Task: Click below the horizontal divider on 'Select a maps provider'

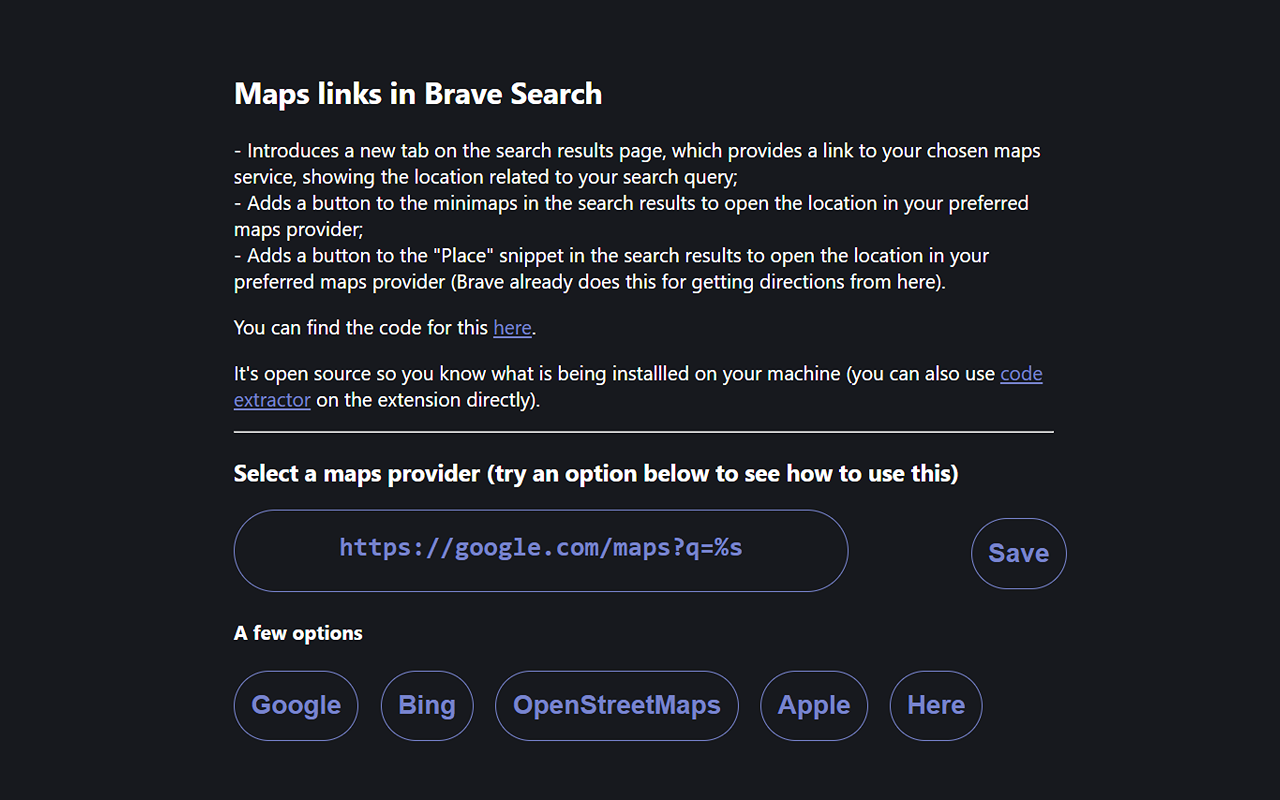Action: pyautogui.click(x=596, y=473)
